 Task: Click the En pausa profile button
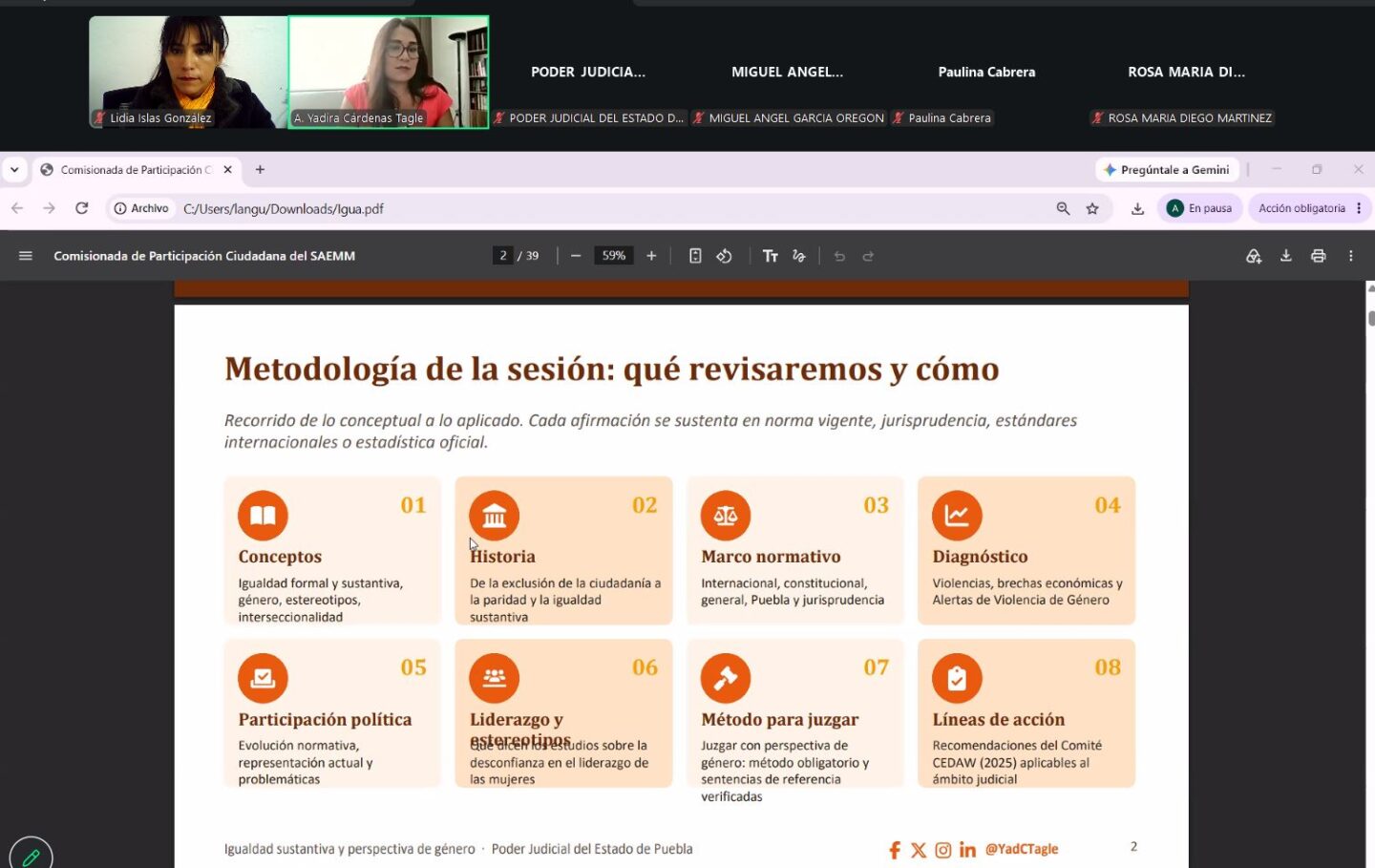[x=1200, y=208]
